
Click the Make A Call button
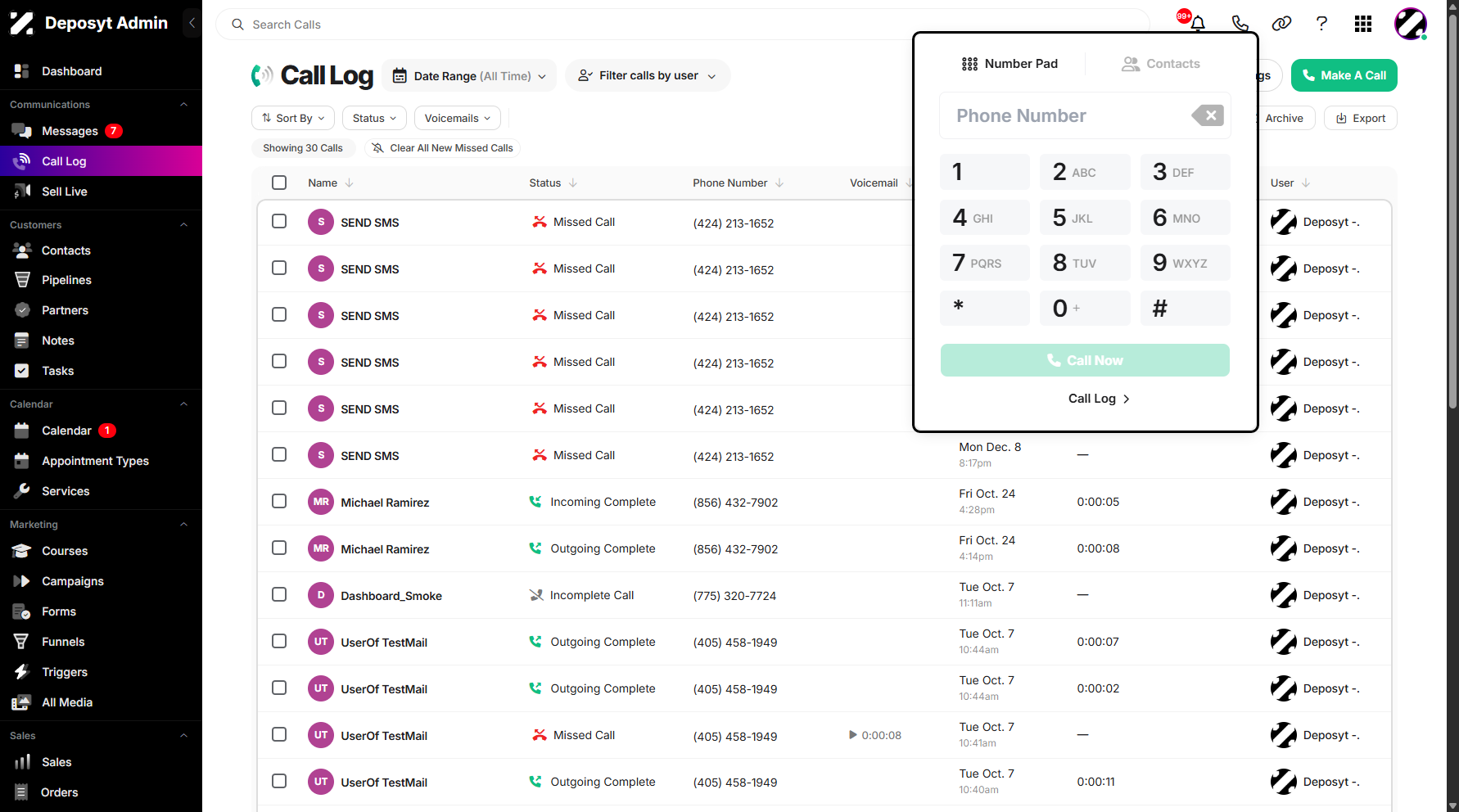pyautogui.click(x=1344, y=75)
